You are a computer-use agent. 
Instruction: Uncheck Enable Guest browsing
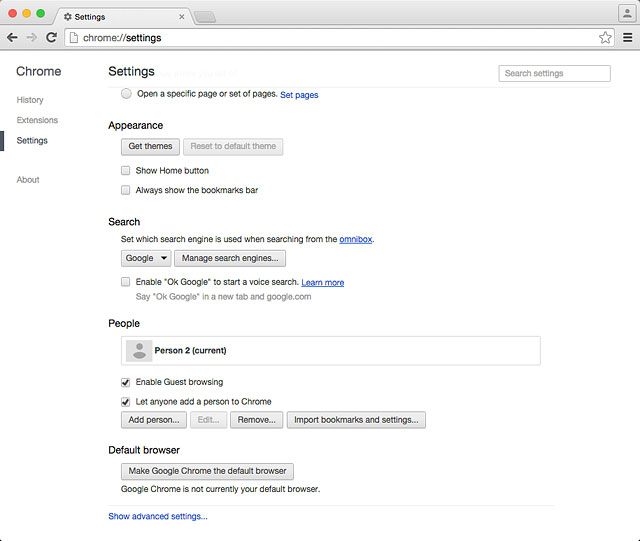[125, 382]
